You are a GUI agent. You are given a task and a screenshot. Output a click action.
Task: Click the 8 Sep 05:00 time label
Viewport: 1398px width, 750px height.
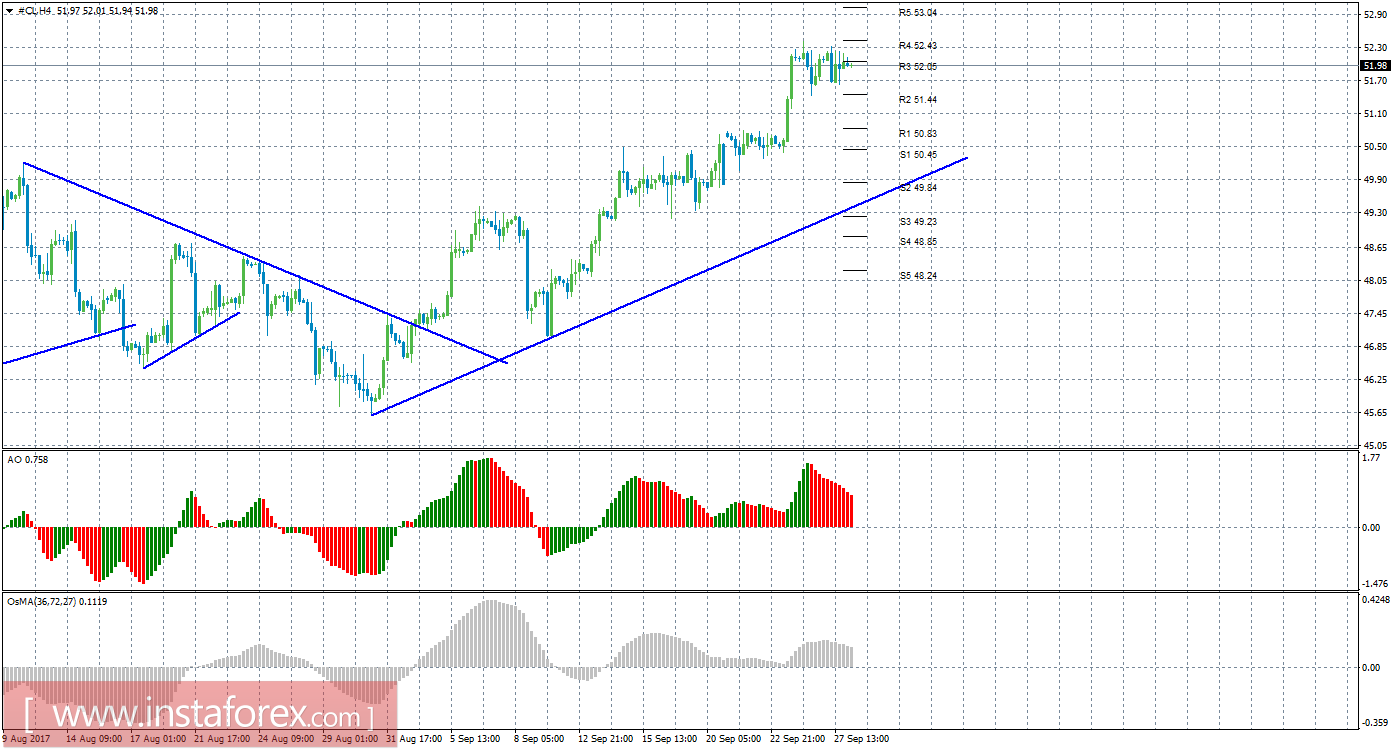click(x=541, y=740)
